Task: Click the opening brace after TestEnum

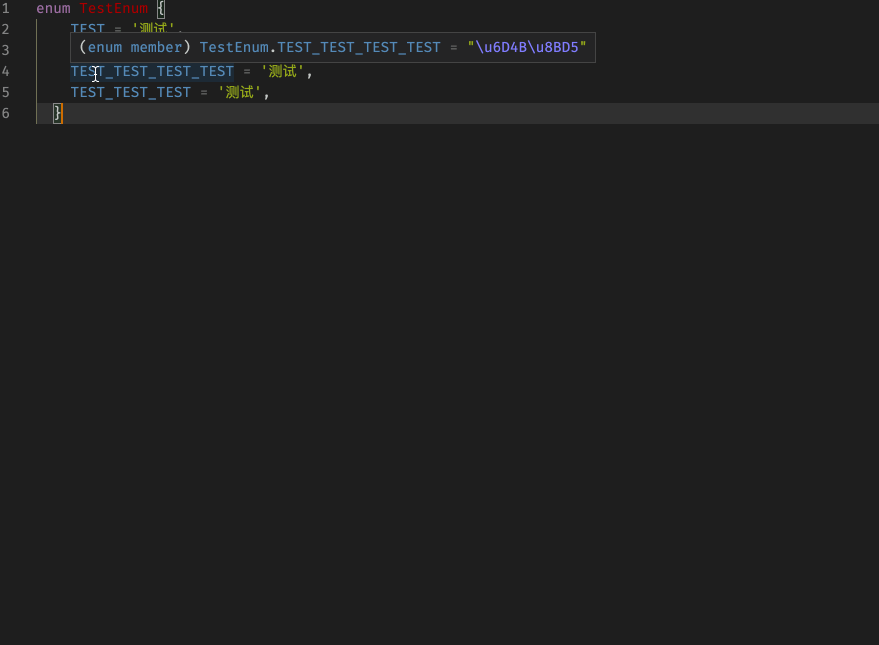Action: [x=161, y=8]
